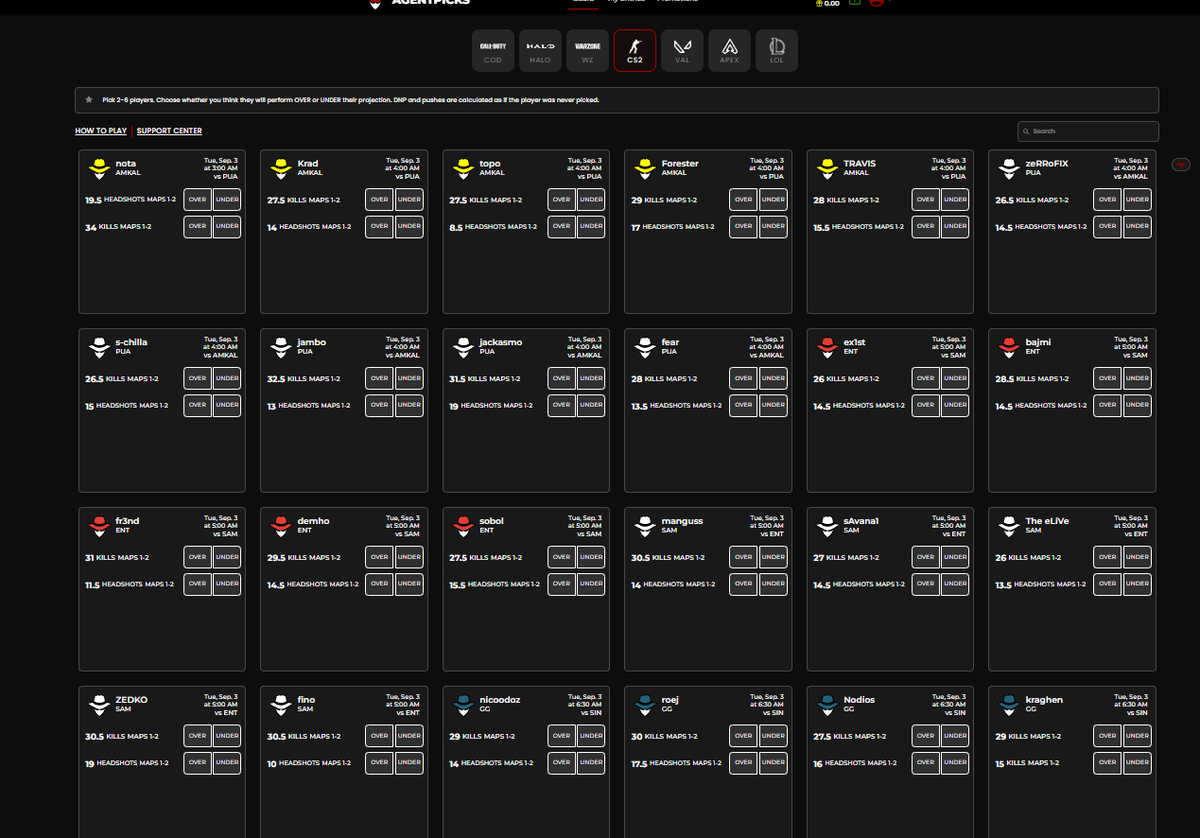Image resolution: width=1200 pixels, height=838 pixels.
Task: Select the CS2 game icon
Action: tap(634, 50)
